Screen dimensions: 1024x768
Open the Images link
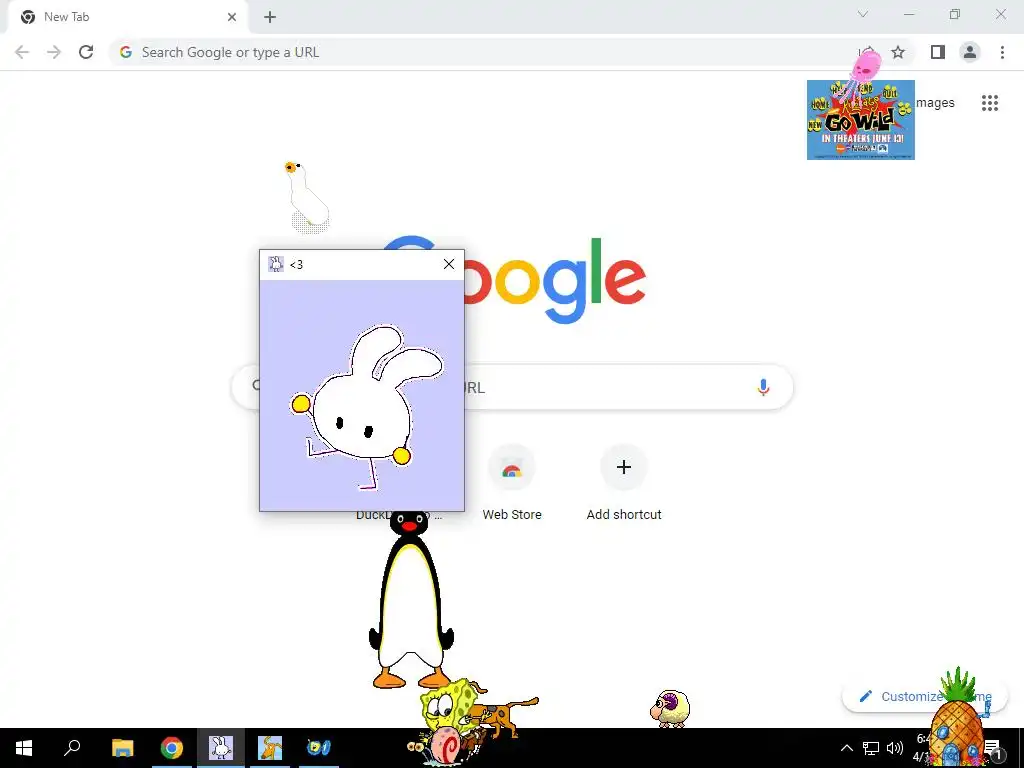935,103
